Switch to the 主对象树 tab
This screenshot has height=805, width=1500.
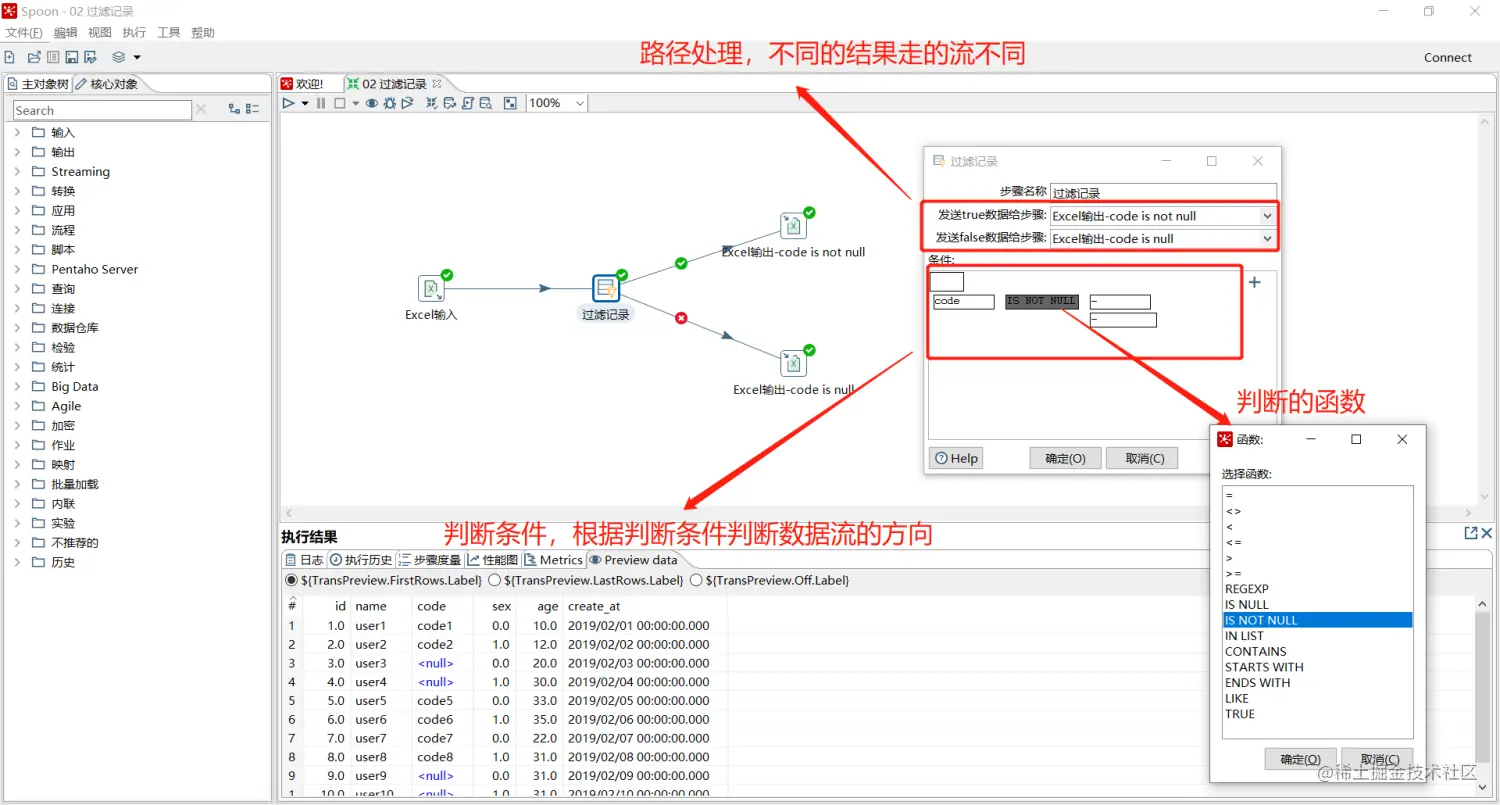[x=38, y=84]
